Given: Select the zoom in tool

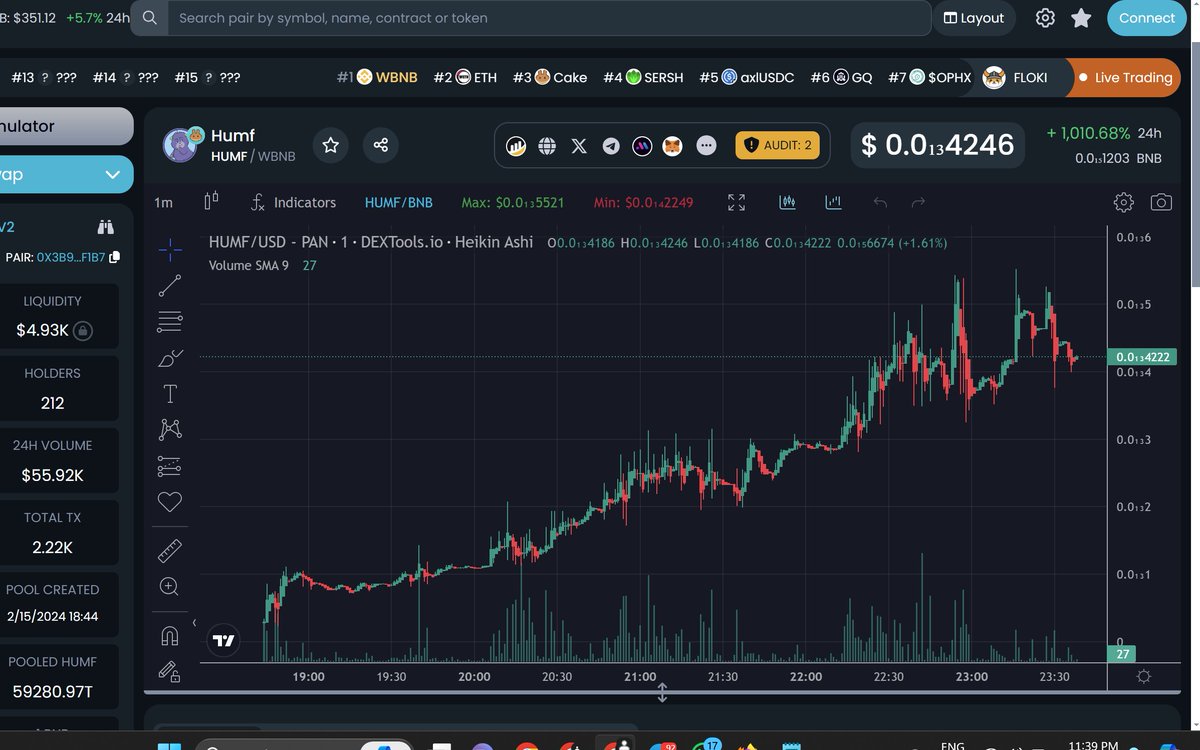Looking at the screenshot, I should pyautogui.click(x=170, y=587).
